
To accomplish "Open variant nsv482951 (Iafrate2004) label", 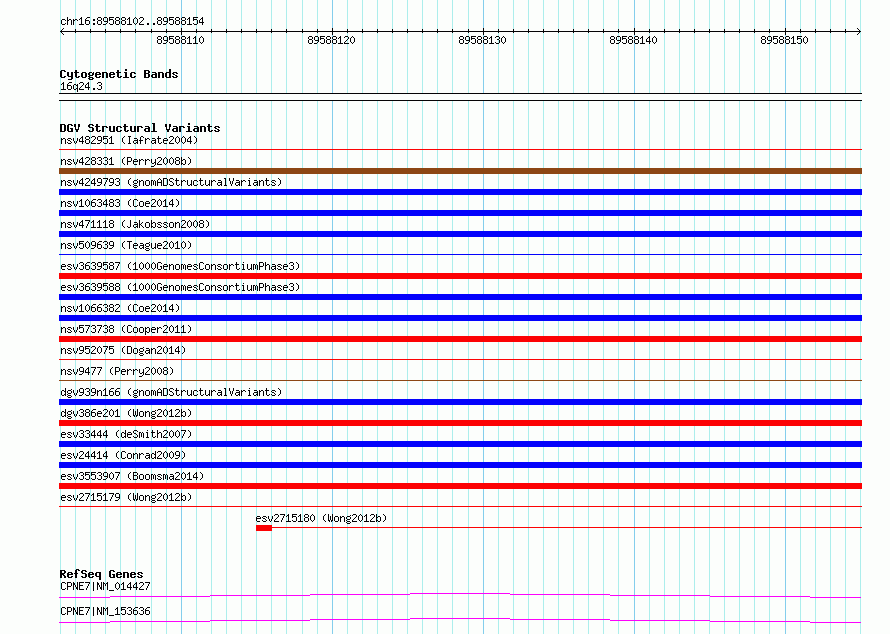I will pos(129,140).
